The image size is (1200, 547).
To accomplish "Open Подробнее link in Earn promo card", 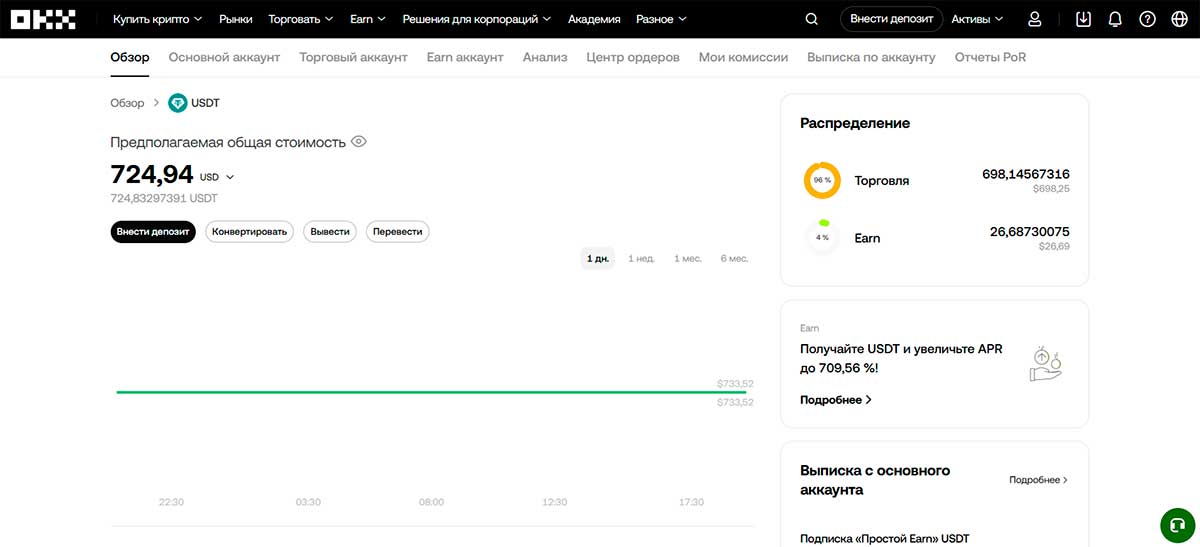I will pos(836,400).
